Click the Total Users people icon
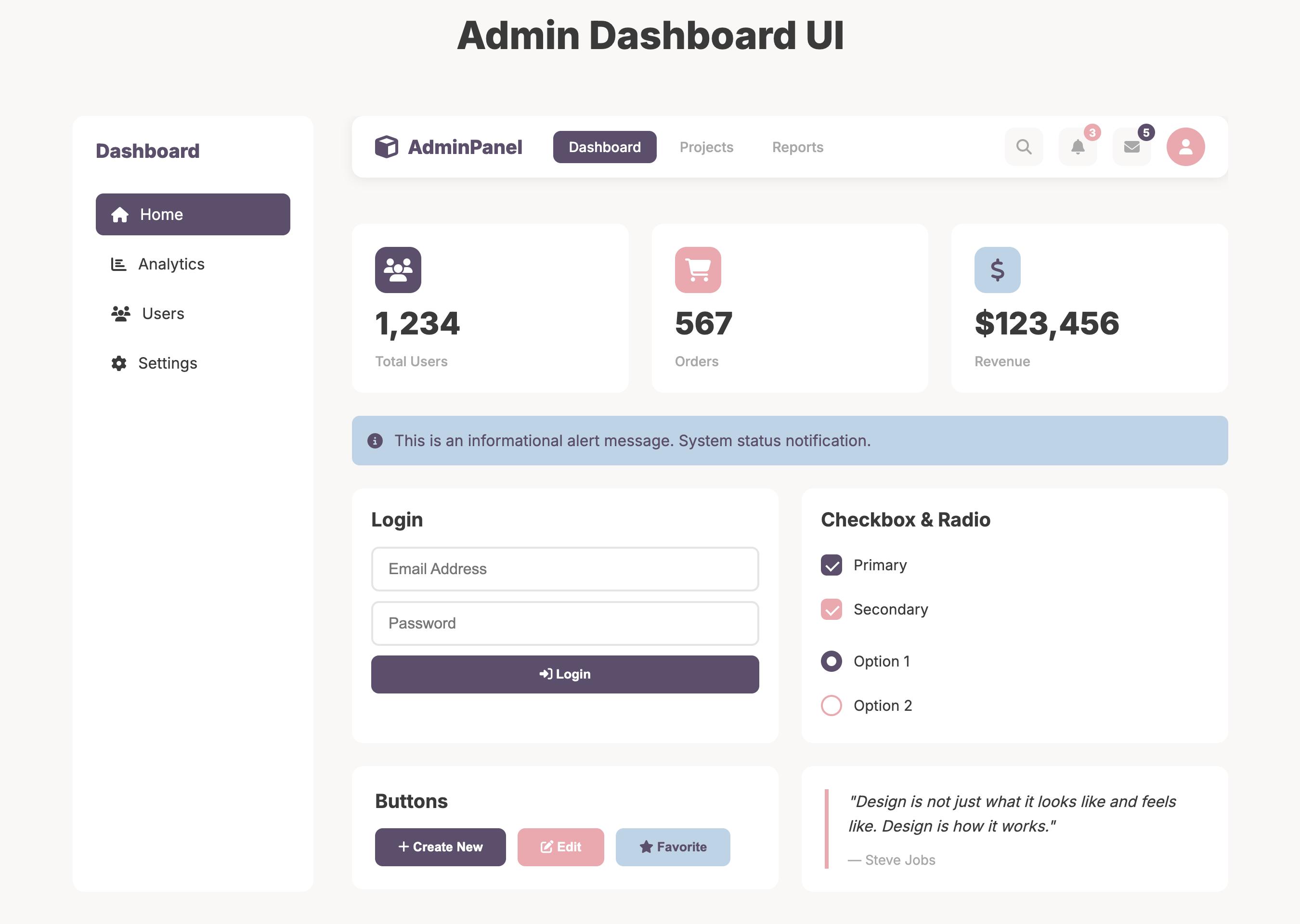Image resolution: width=1300 pixels, height=924 pixels. 398,269
